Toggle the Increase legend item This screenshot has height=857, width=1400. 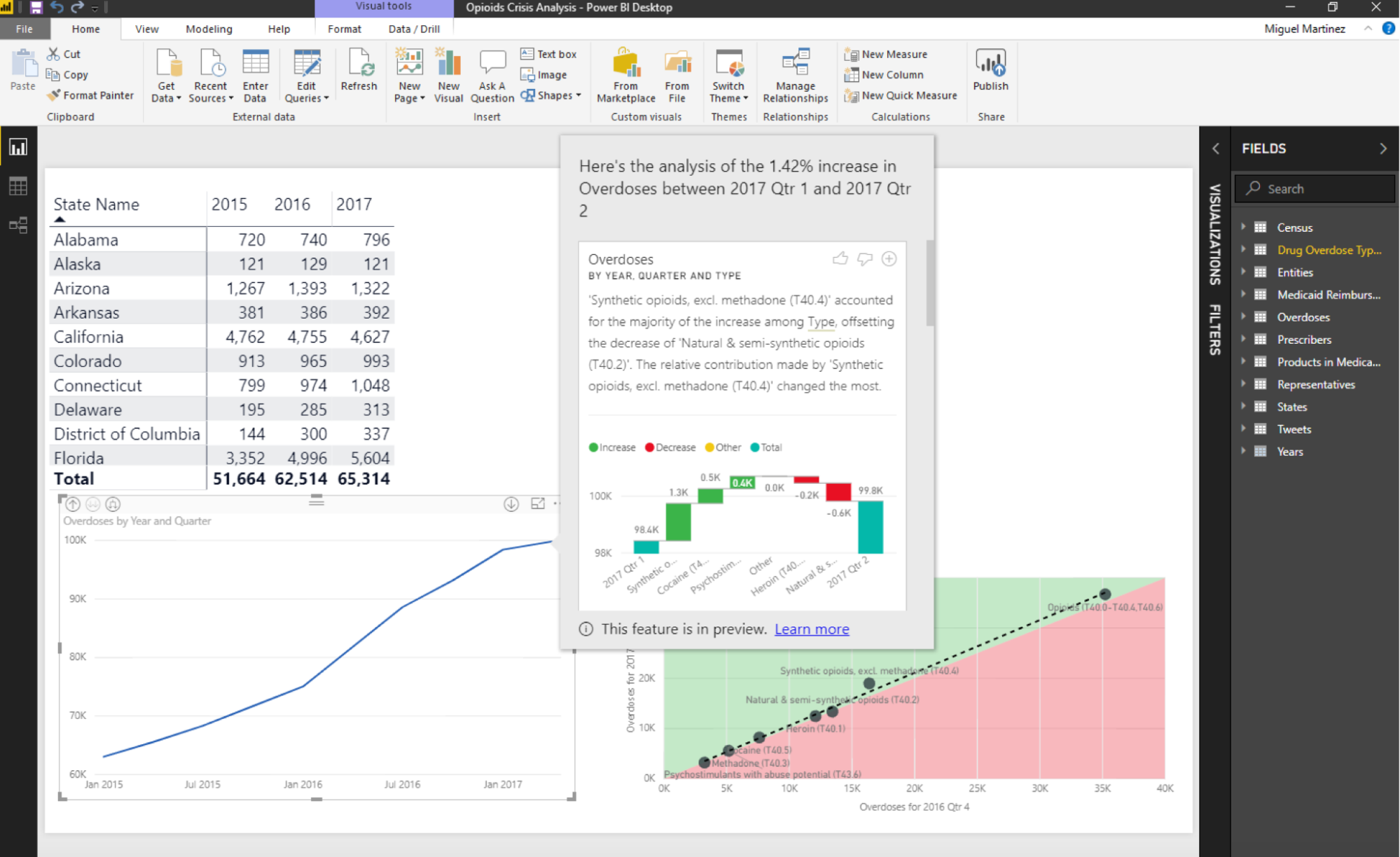pyautogui.click(x=611, y=447)
